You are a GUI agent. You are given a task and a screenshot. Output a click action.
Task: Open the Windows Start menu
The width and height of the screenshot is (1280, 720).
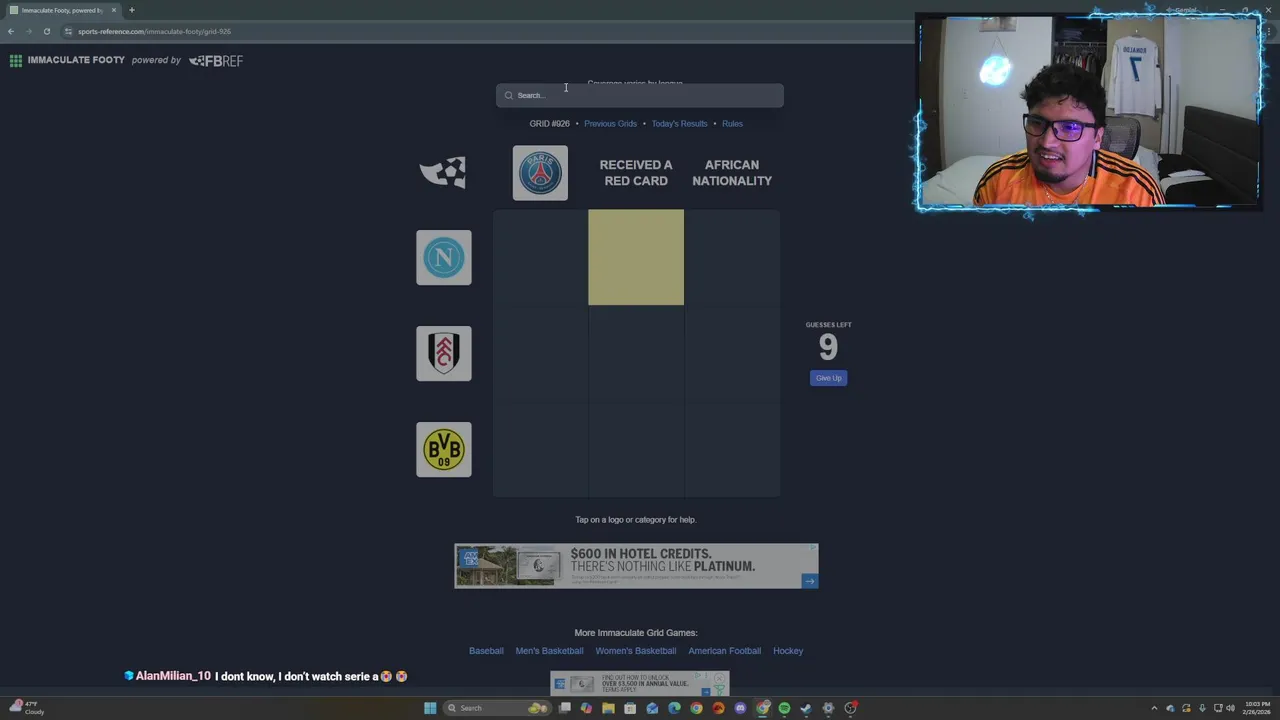pyautogui.click(x=430, y=708)
